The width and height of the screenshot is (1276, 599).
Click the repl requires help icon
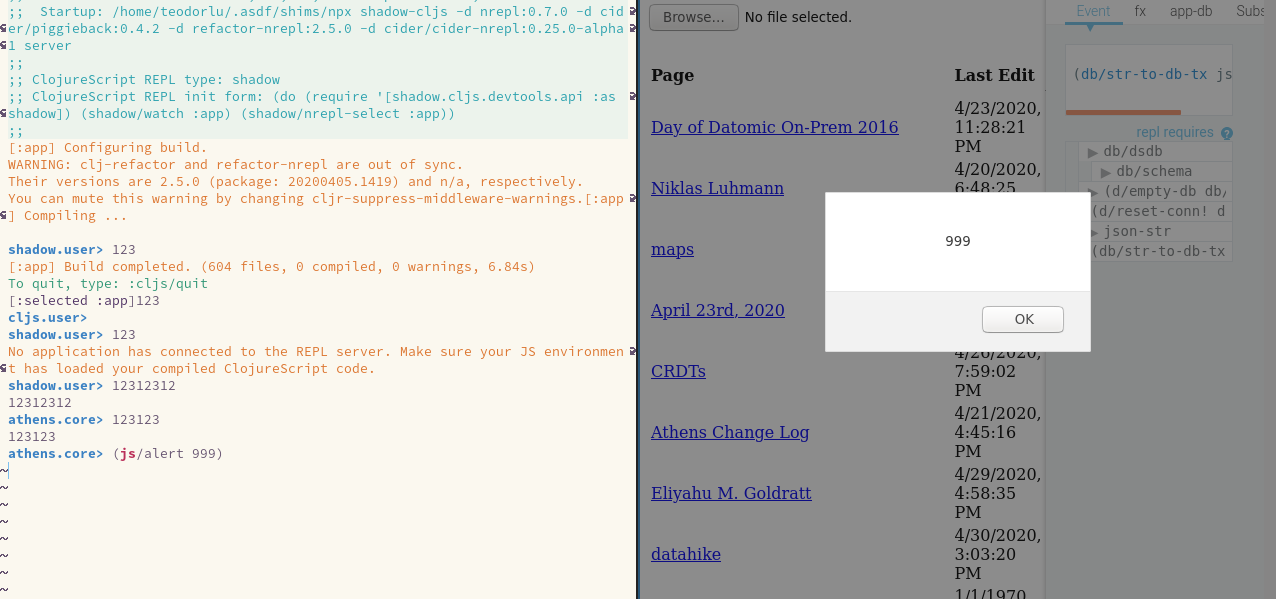click(x=1225, y=131)
